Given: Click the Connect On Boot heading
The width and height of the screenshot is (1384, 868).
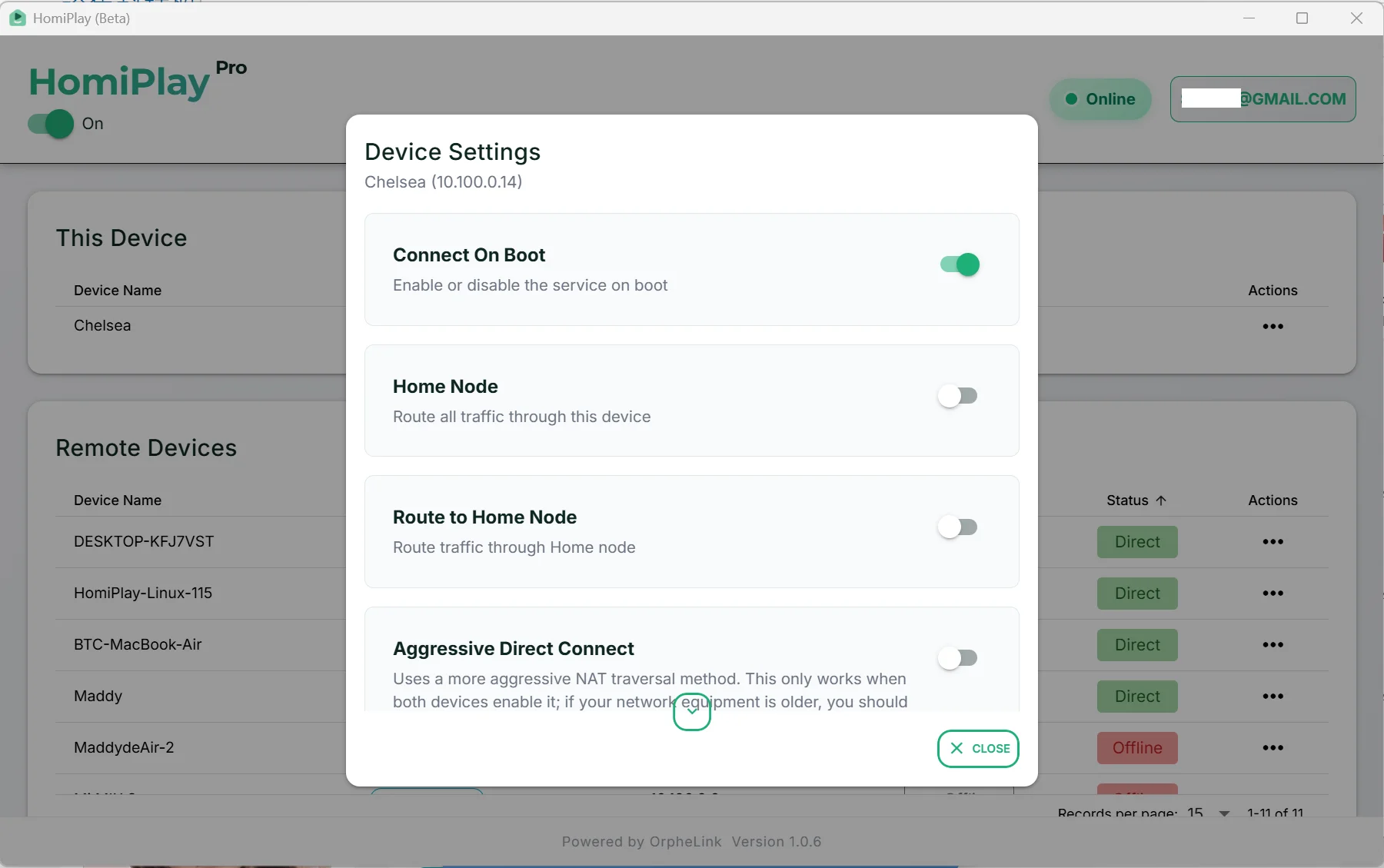Looking at the screenshot, I should coord(469,255).
